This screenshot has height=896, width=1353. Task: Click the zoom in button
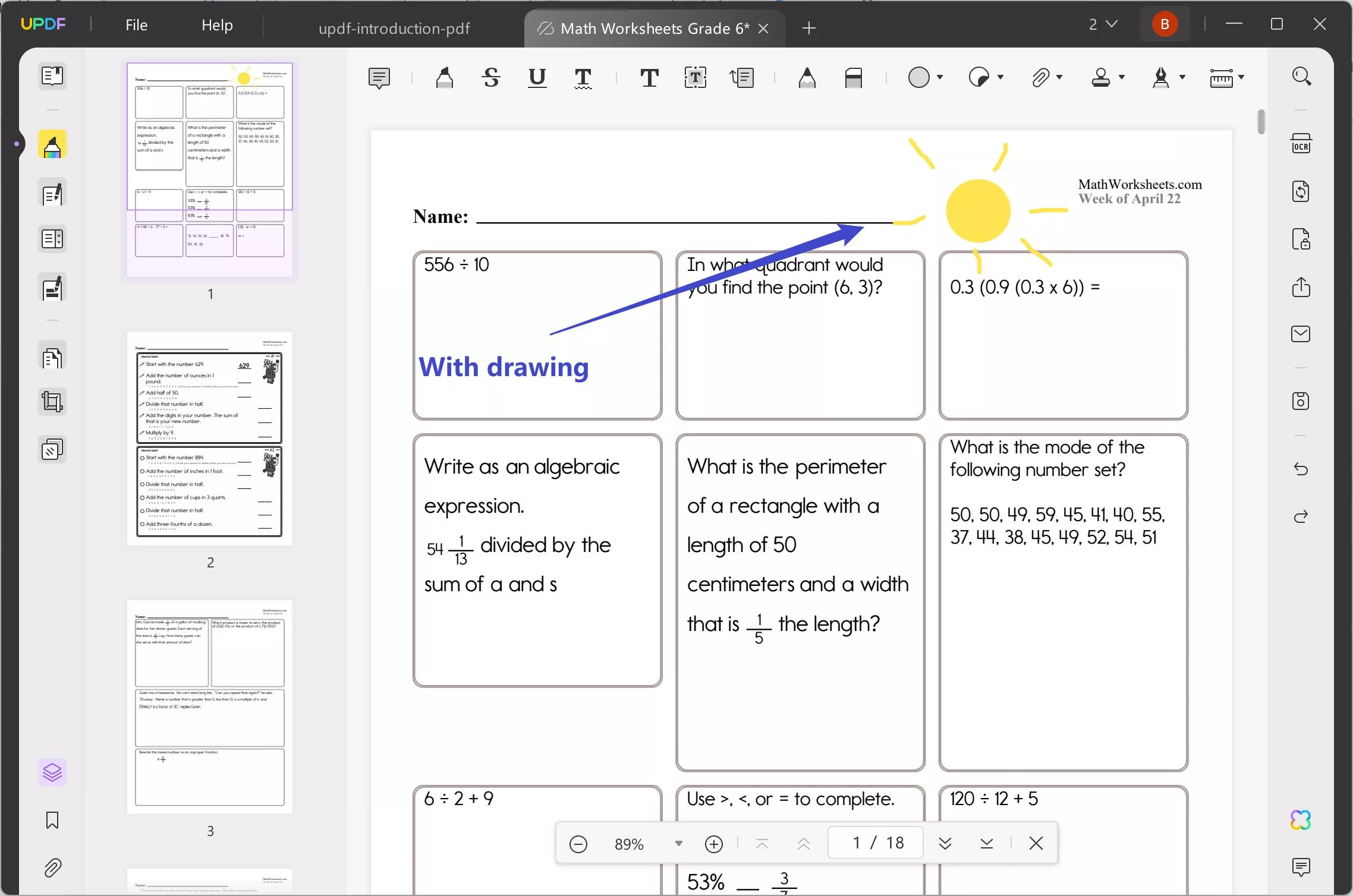(x=714, y=843)
